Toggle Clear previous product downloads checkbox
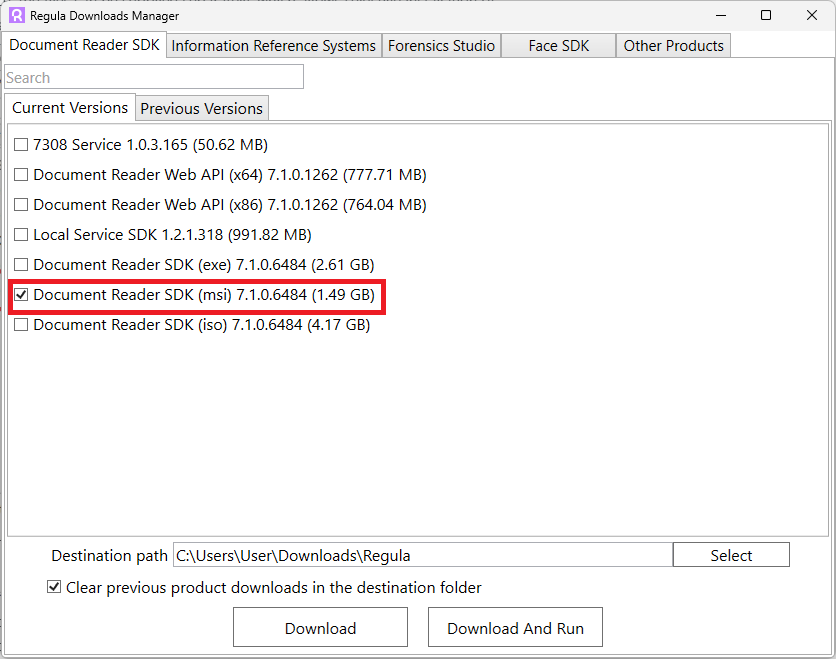Screen dimensions: 836x659 54,587
